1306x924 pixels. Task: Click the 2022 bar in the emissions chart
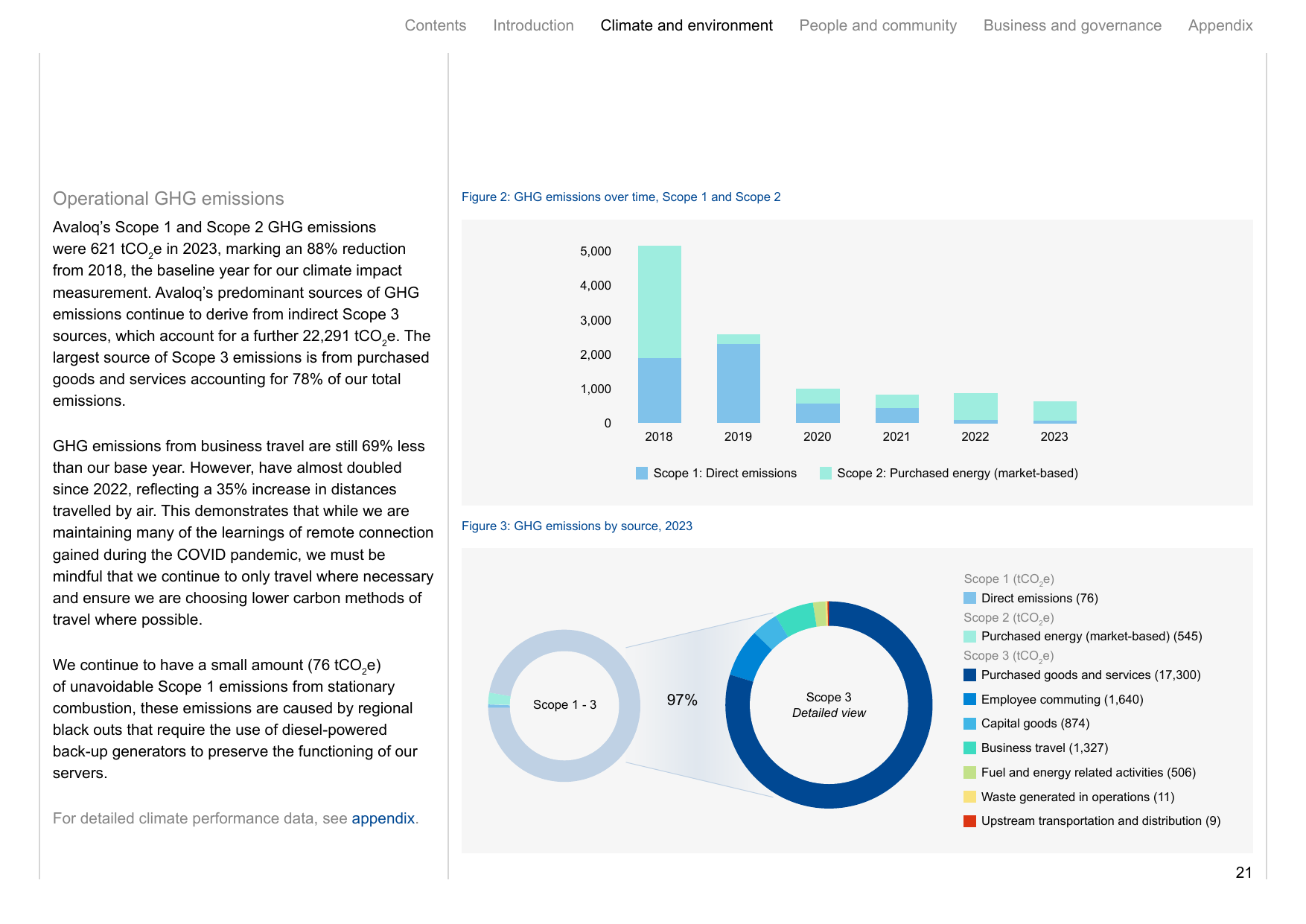pos(975,408)
